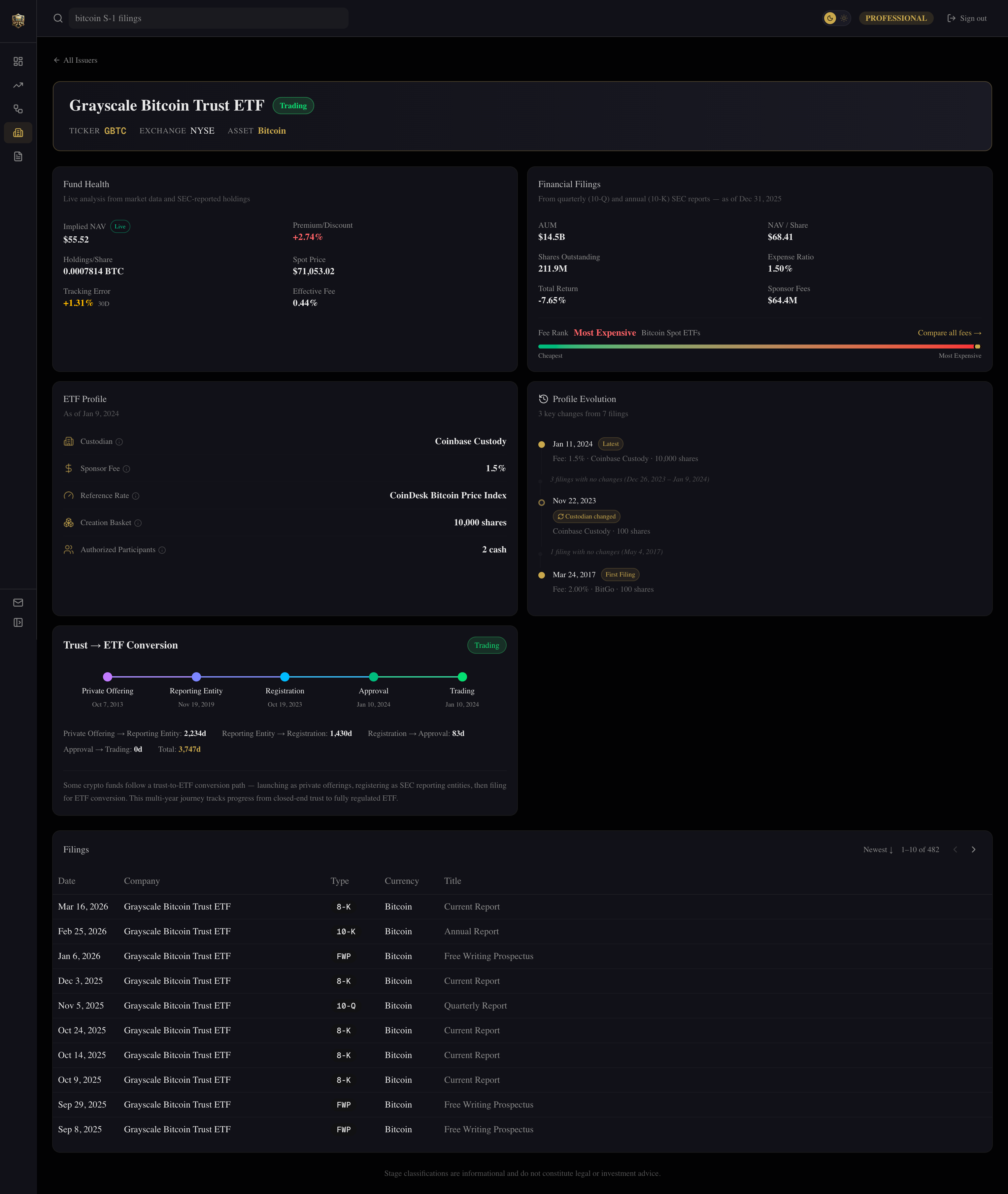This screenshot has width=1008, height=1194.
Task: Open the Oct 9, 2025 filing row
Action: pyautogui.click(x=522, y=1080)
